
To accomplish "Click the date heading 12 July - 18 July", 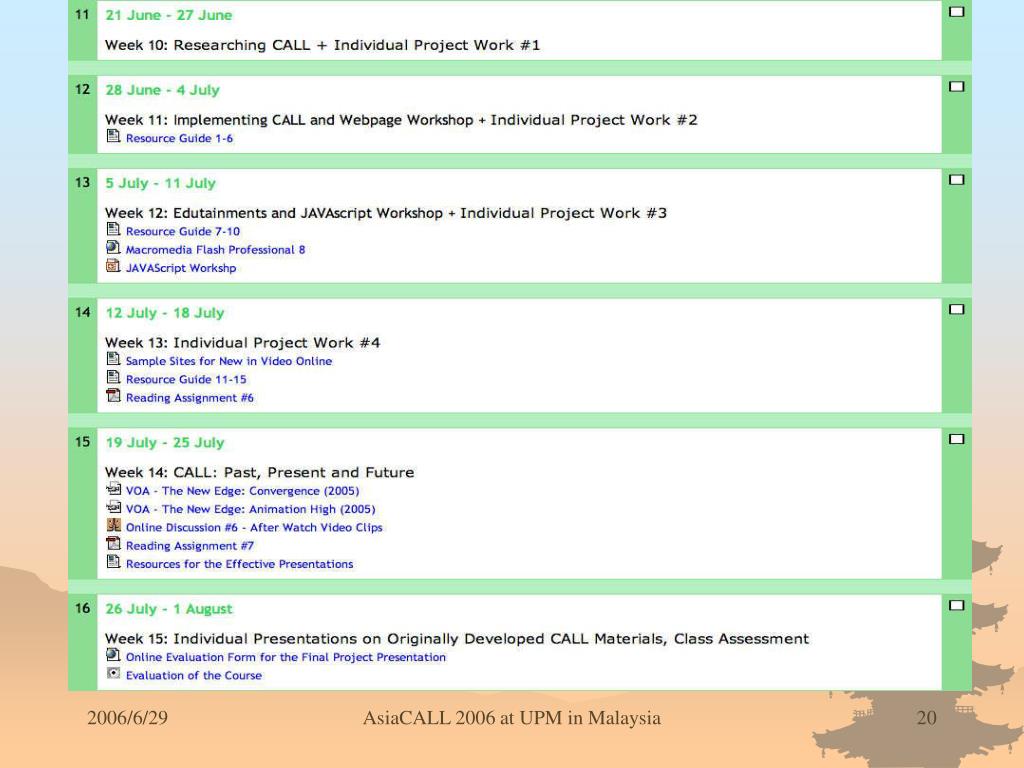I will pos(165,313).
